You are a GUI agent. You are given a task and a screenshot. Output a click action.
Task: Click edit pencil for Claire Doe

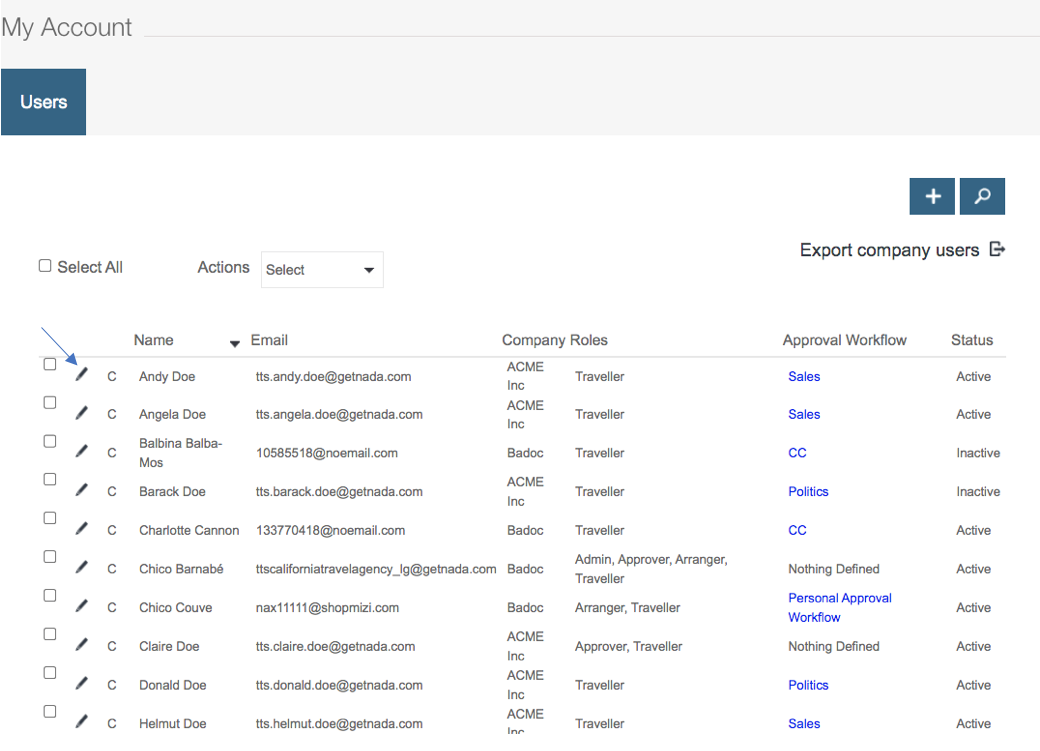[x=81, y=645]
